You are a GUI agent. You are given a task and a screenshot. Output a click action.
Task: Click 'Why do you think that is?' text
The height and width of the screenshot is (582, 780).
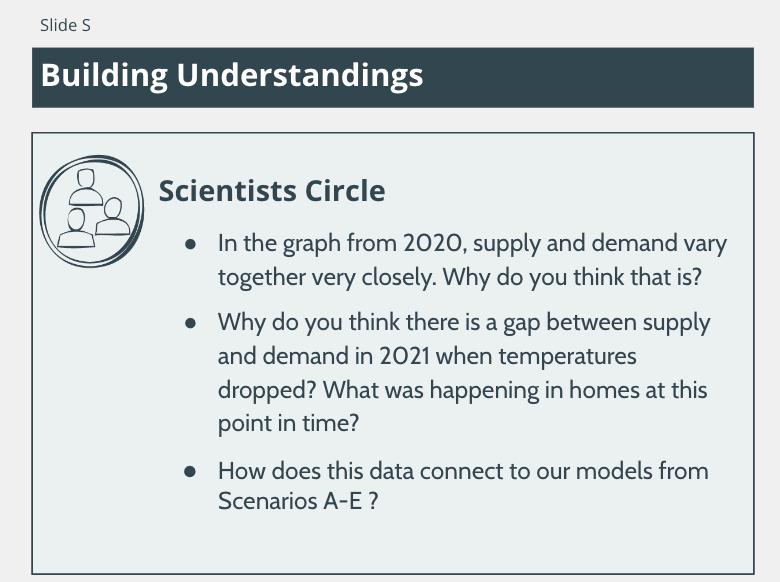coord(572,277)
